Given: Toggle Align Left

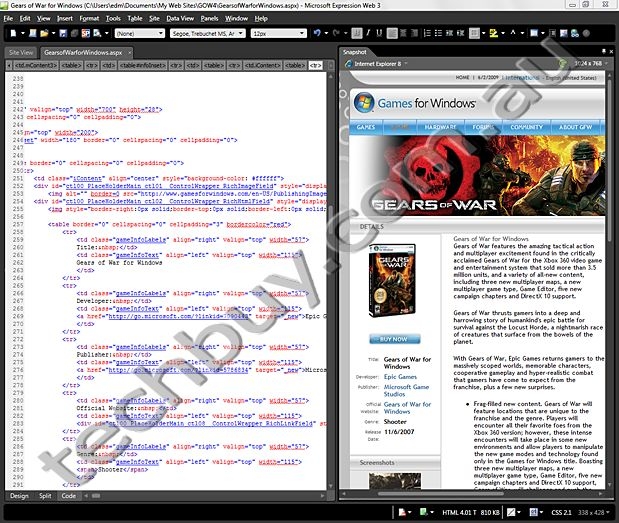Looking at the screenshot, I should pos(392,34).
